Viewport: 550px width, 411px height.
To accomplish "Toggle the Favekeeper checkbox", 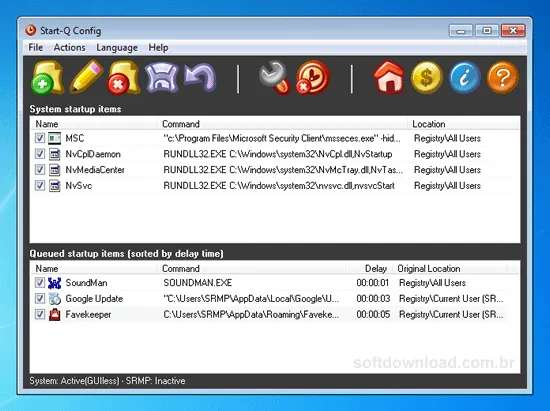I will click(x=40, y=314).
